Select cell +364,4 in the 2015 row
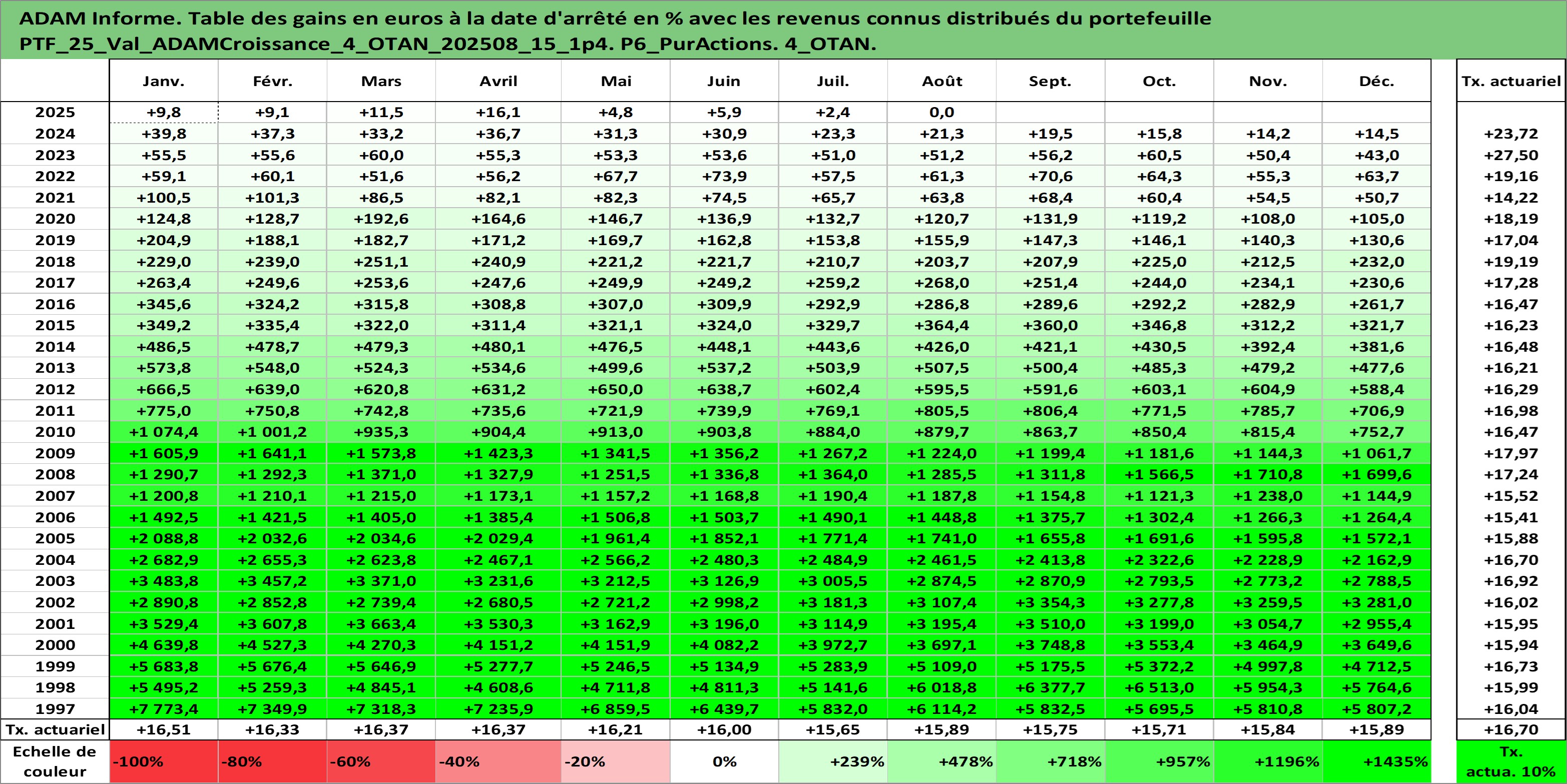 coord(942,325)
